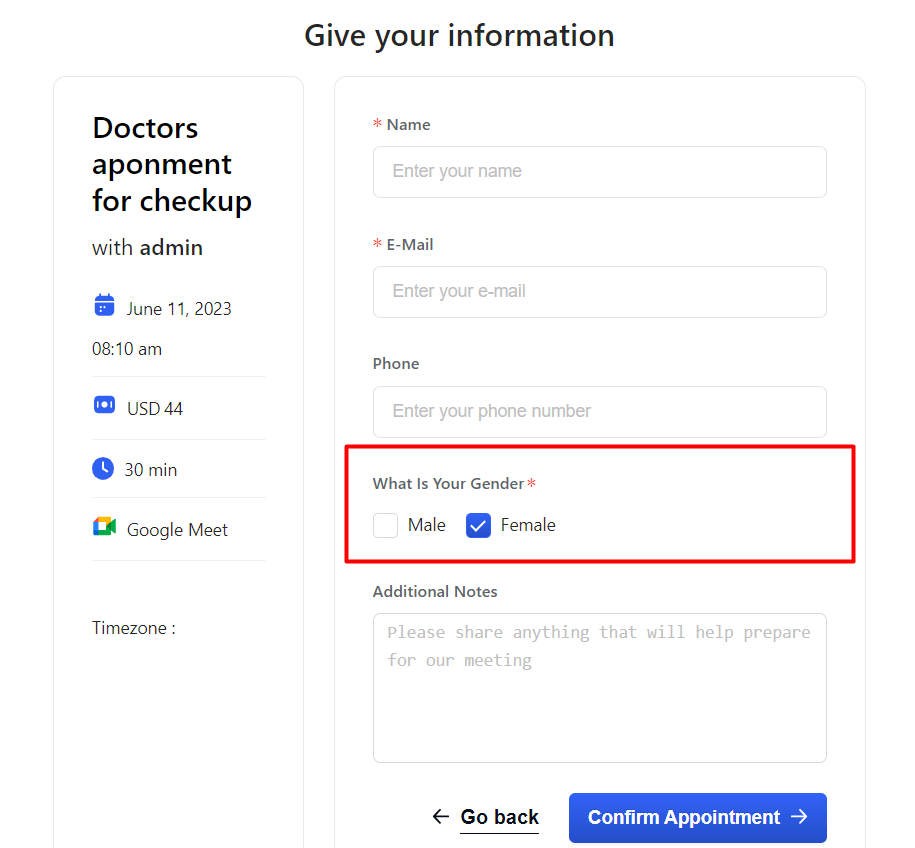
Task: Click the right arrow on Confirm Appointment button
Action: coord(799,816)
